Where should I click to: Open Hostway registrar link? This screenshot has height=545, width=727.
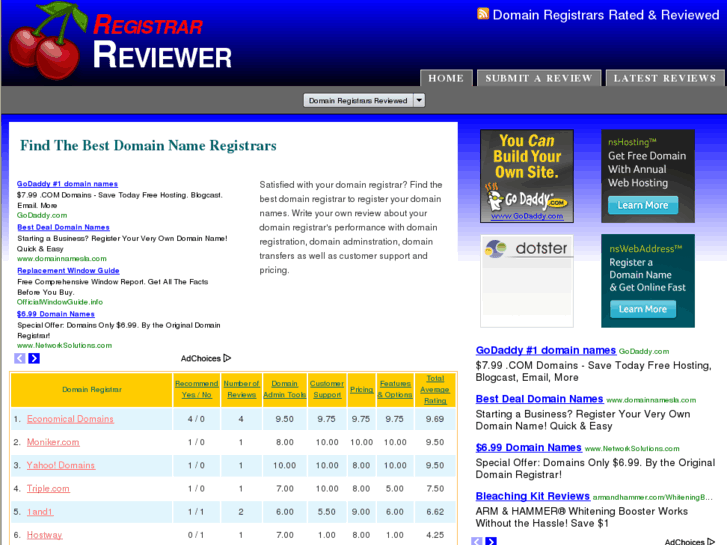pos(45,535)
